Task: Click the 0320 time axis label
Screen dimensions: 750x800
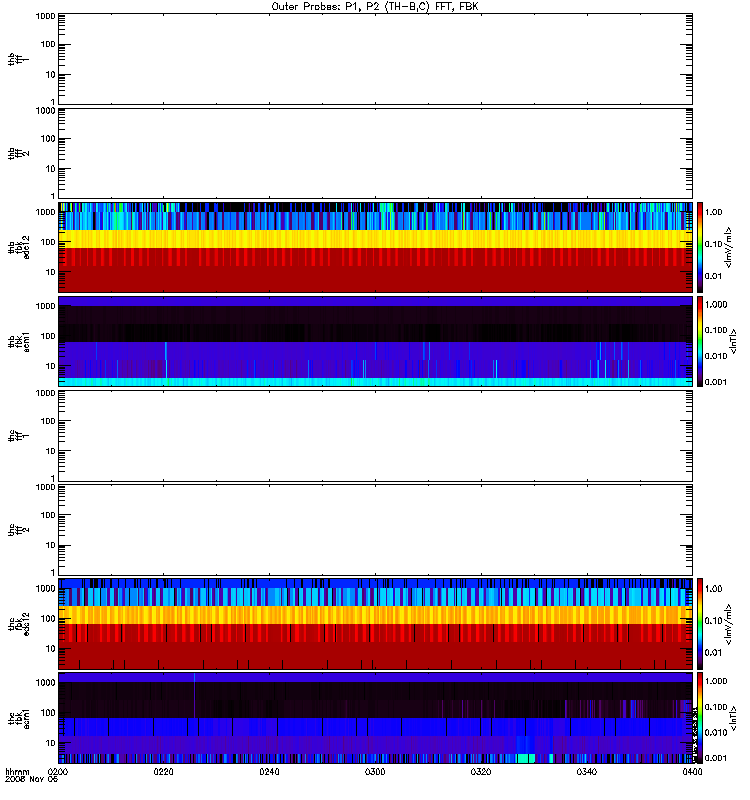Action: (x=481, y=772)
